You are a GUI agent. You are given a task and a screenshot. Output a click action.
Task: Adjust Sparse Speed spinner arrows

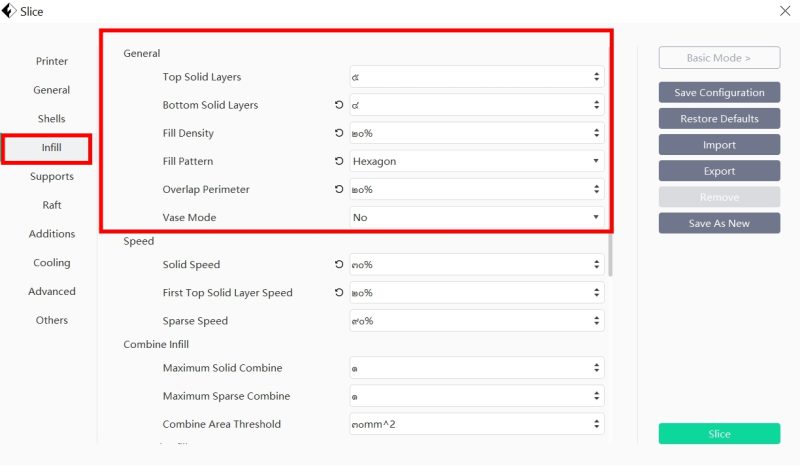pyautogui.click(x=596, y=321)
